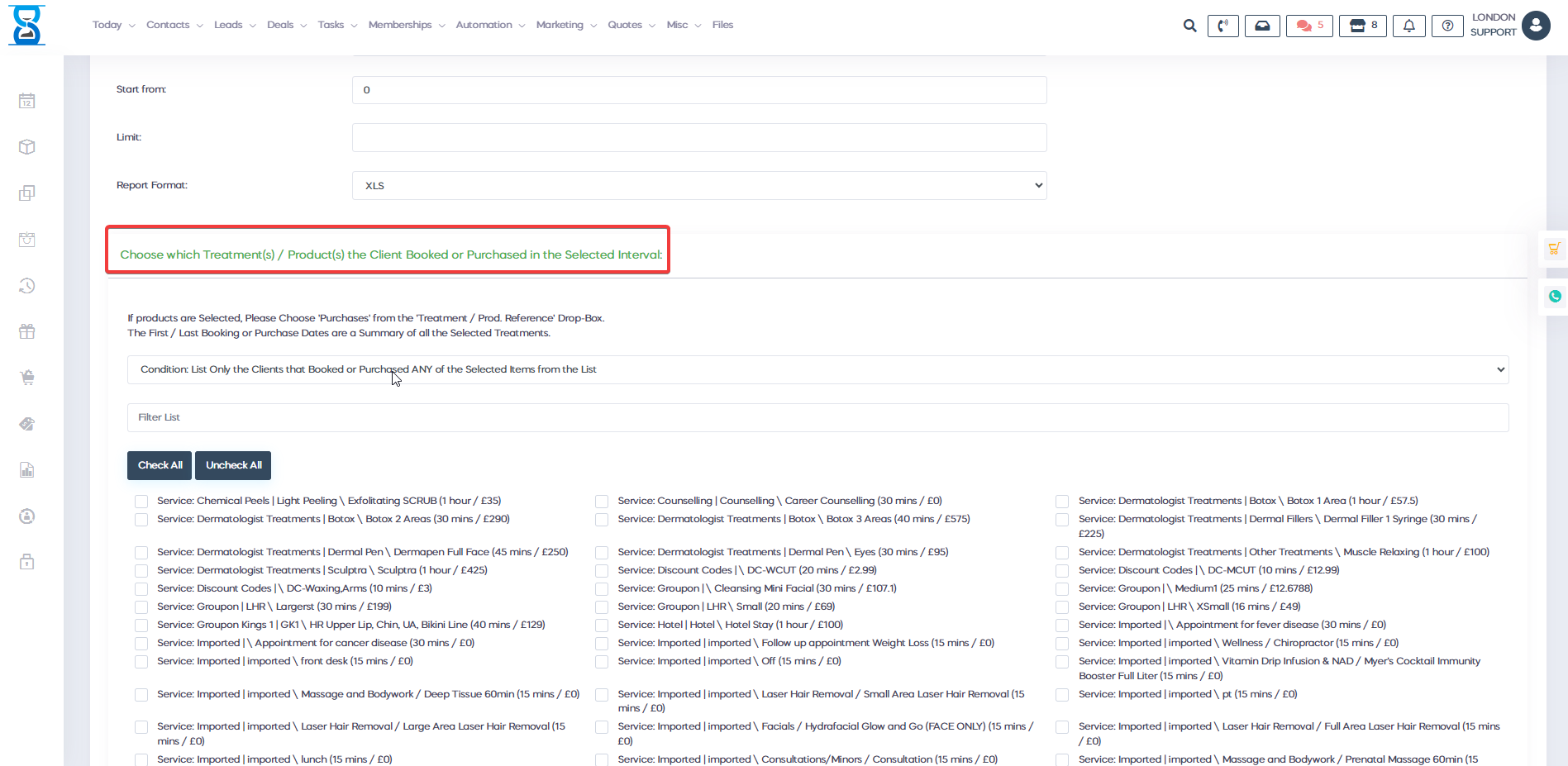
Task: Open the Report Format XLS dropdown
Action: 698,185
